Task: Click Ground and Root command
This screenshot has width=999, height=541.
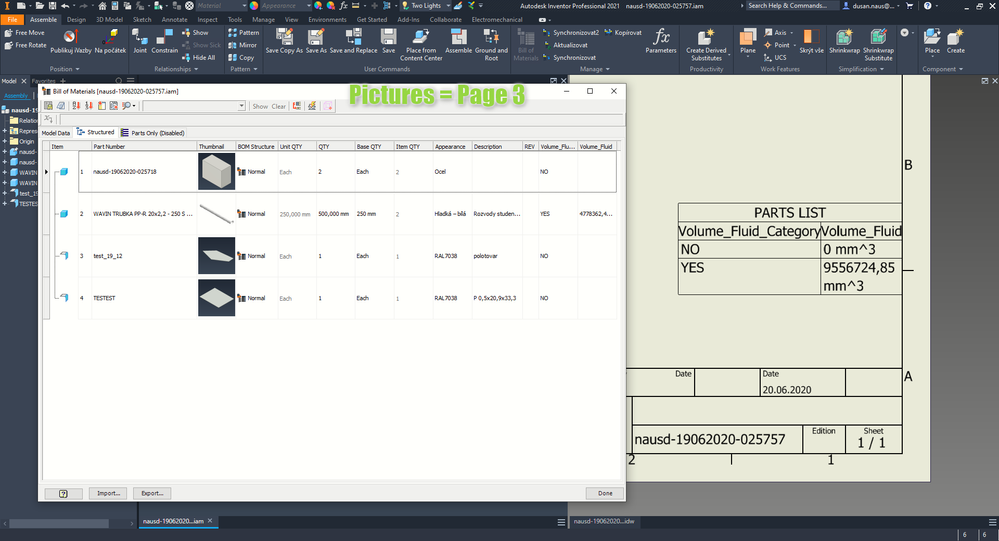Action: 491,45
